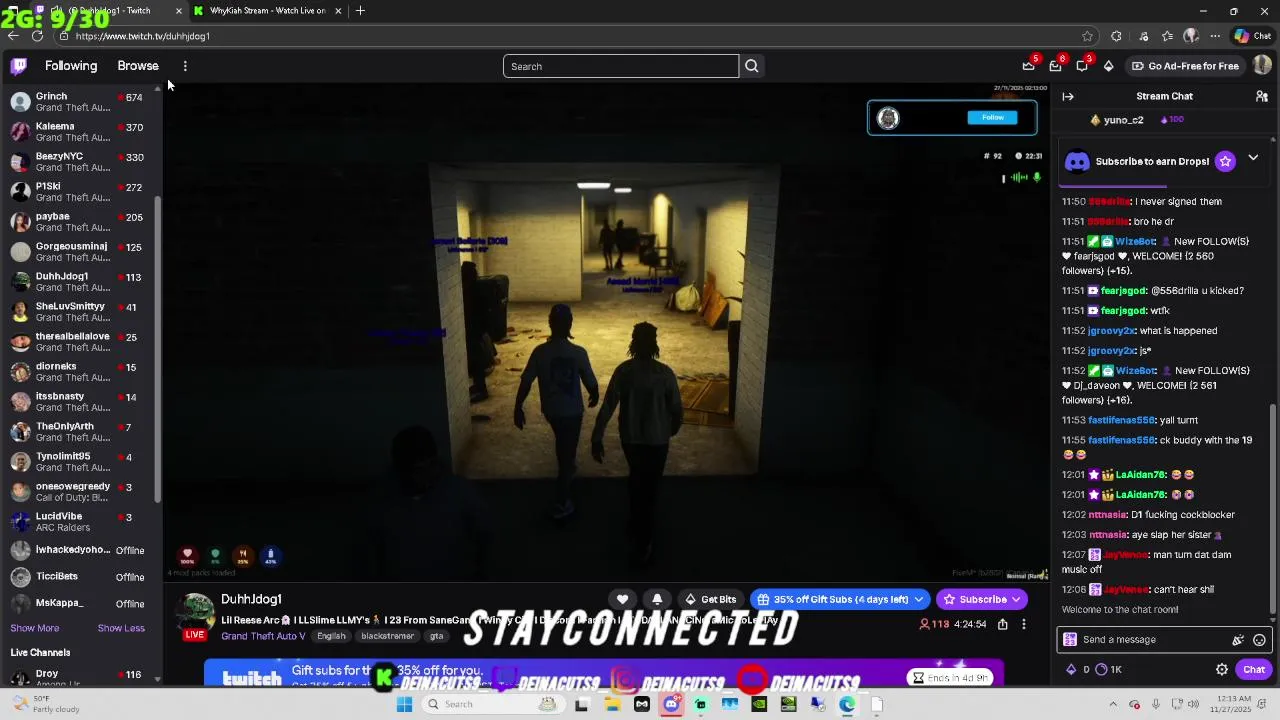The width and height of the screenshot is (1280, 720).
Task: Open the Copilot Chat button in browser
Action: [x=1252, y=36]
